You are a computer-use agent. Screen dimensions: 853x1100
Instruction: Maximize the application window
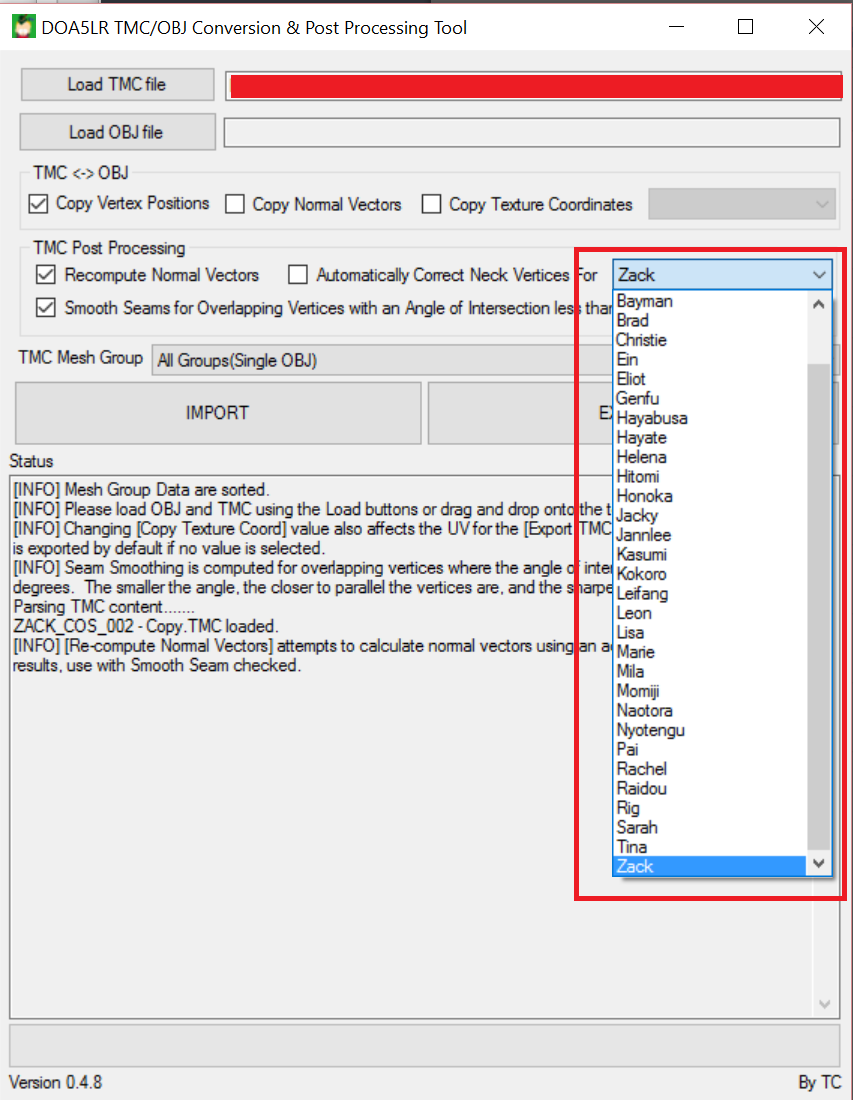pyautogui.click(x=745, y=28)
